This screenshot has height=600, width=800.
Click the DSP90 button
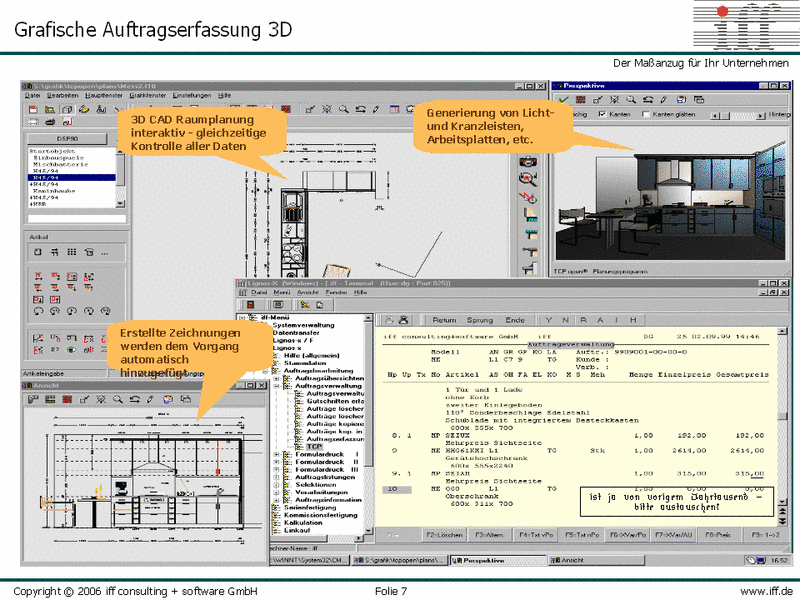67,139
